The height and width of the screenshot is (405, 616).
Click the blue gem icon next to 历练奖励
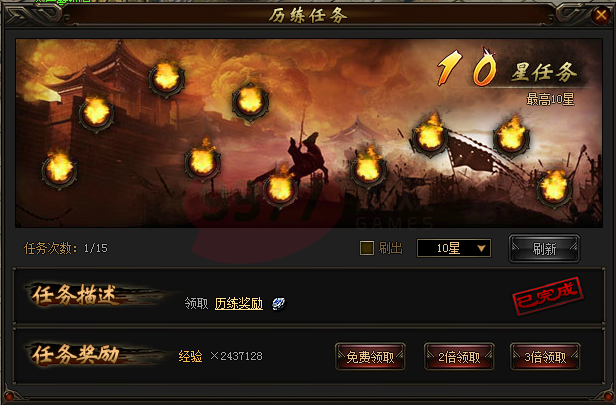coord(279,304)
